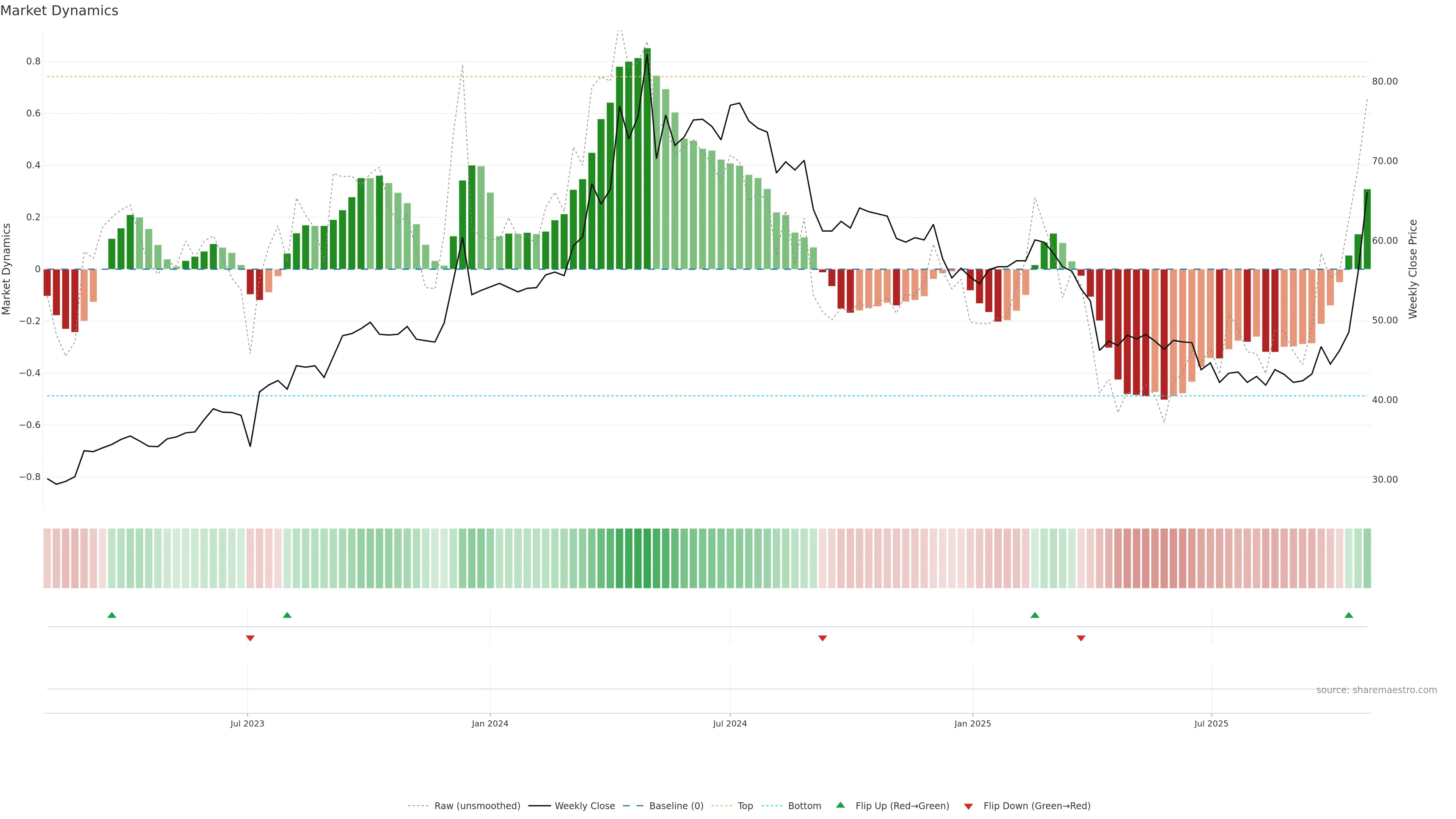This screenshot has width=1456, height=819.
Task: Click the Flip Down (Green→Red) legend label
Action: pyautogui.click(x=1037, y=806)
